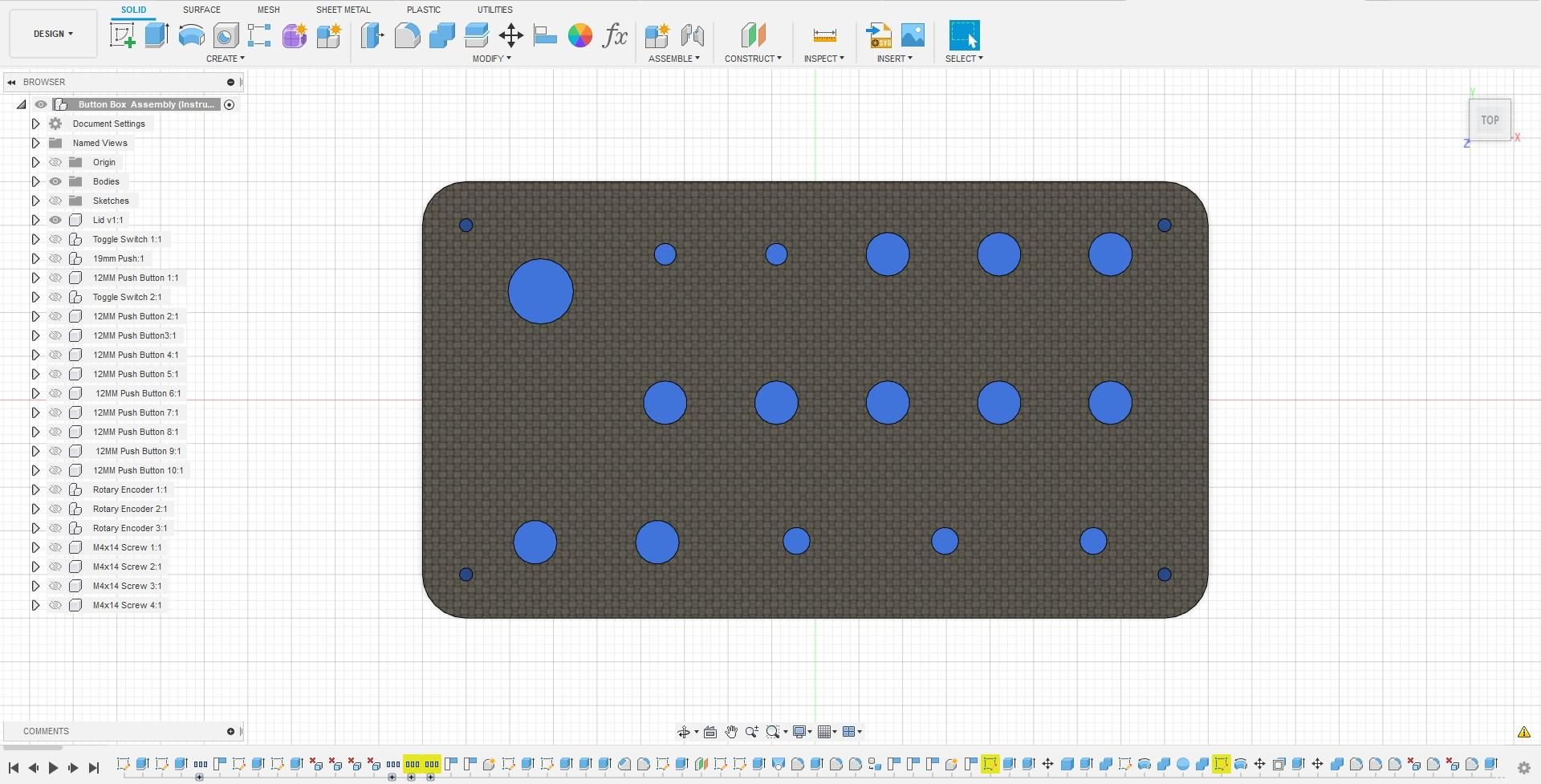Viewport: 1541px width, 784px height.
Task: Open the Change Parameters dialog
Action: point(616,35)
